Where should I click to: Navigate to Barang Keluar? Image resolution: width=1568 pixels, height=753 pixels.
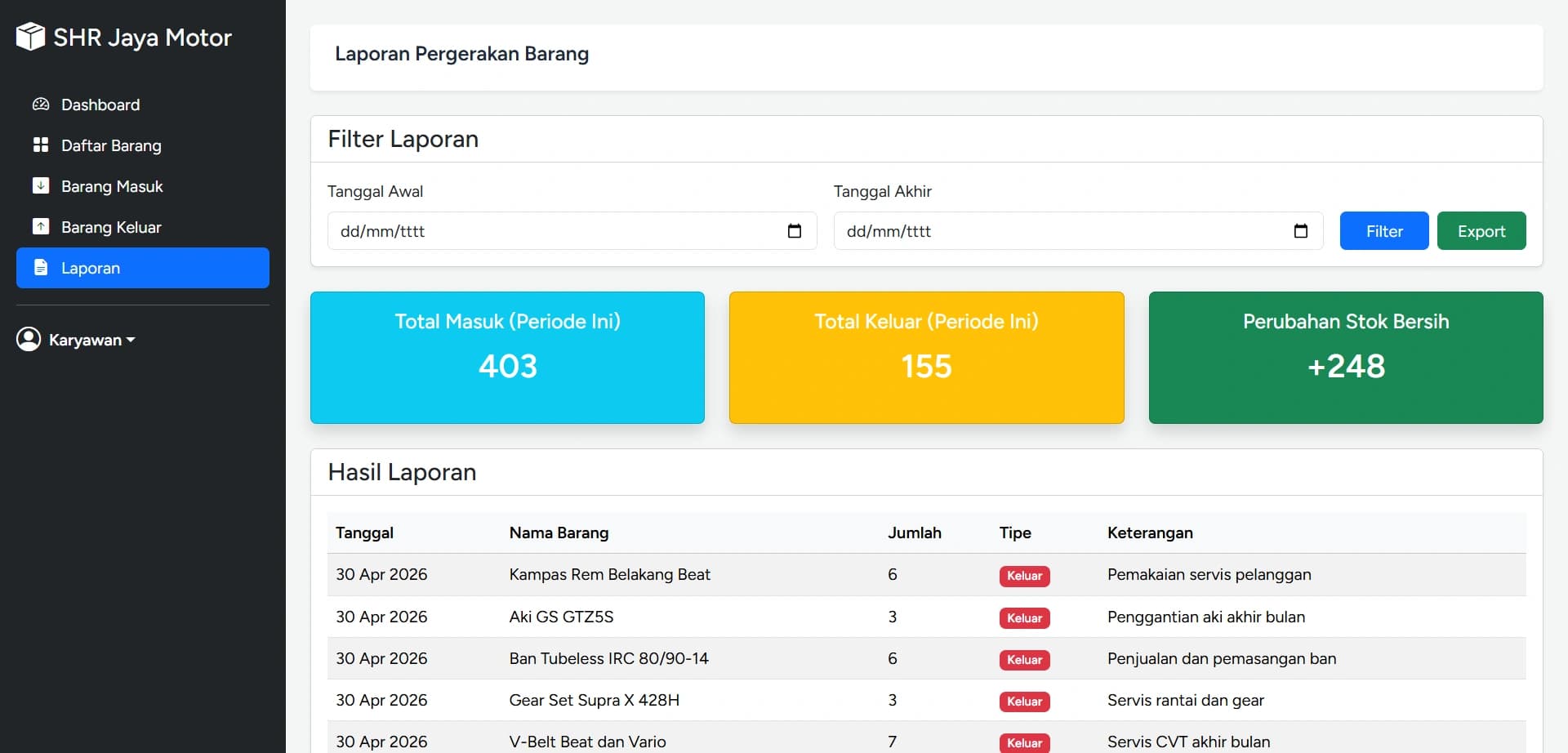[x=143, y=227]
